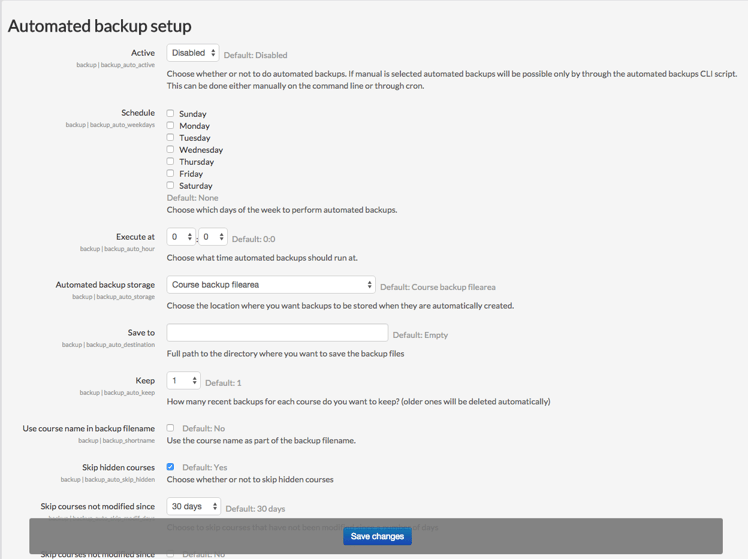Open the Keep backups count dropdown
Screen dimensions: 748x559
coord(183,381)
